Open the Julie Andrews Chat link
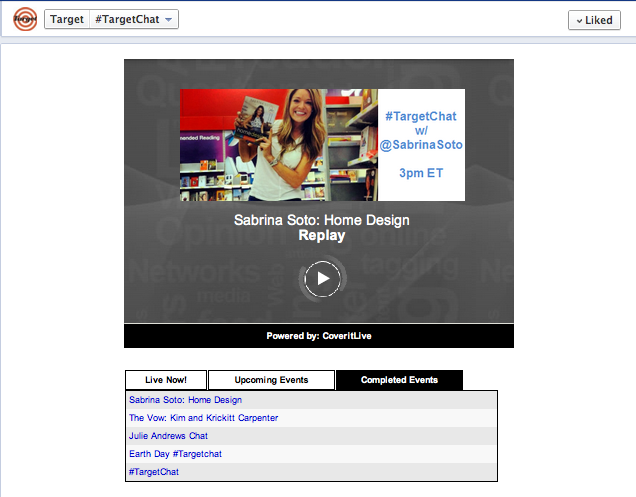The width and height of the screenshot is (636, 497). 168,436
